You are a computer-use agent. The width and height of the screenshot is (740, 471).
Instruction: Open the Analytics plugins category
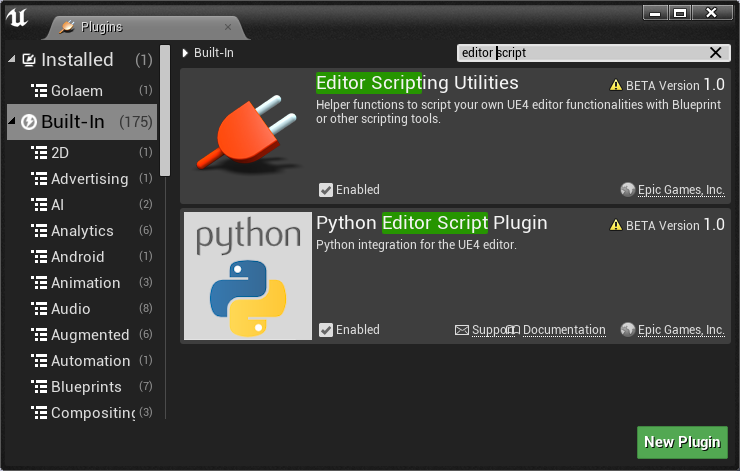[82, 230]
